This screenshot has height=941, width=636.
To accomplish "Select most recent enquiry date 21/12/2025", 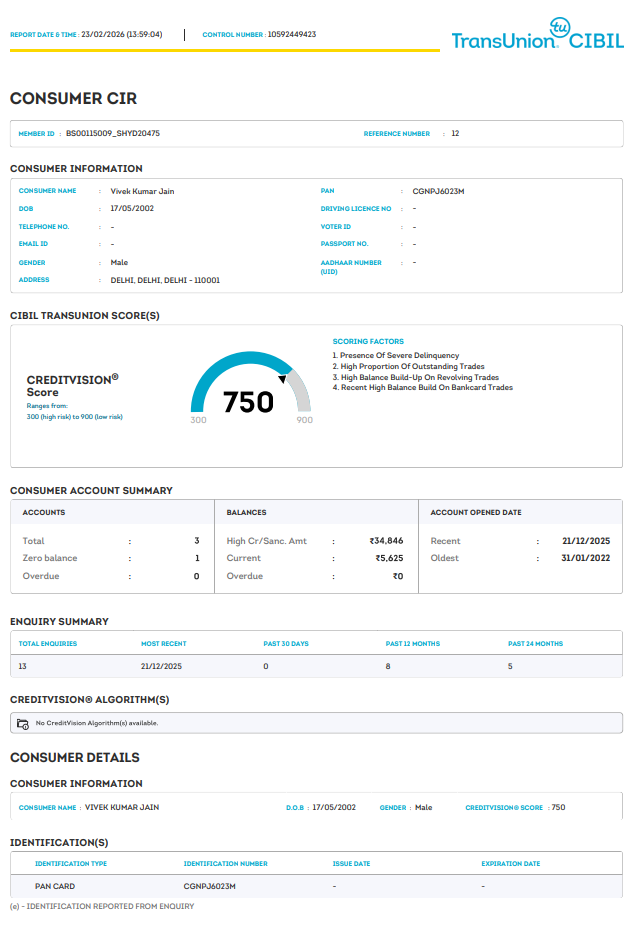I will pos(161,666).
